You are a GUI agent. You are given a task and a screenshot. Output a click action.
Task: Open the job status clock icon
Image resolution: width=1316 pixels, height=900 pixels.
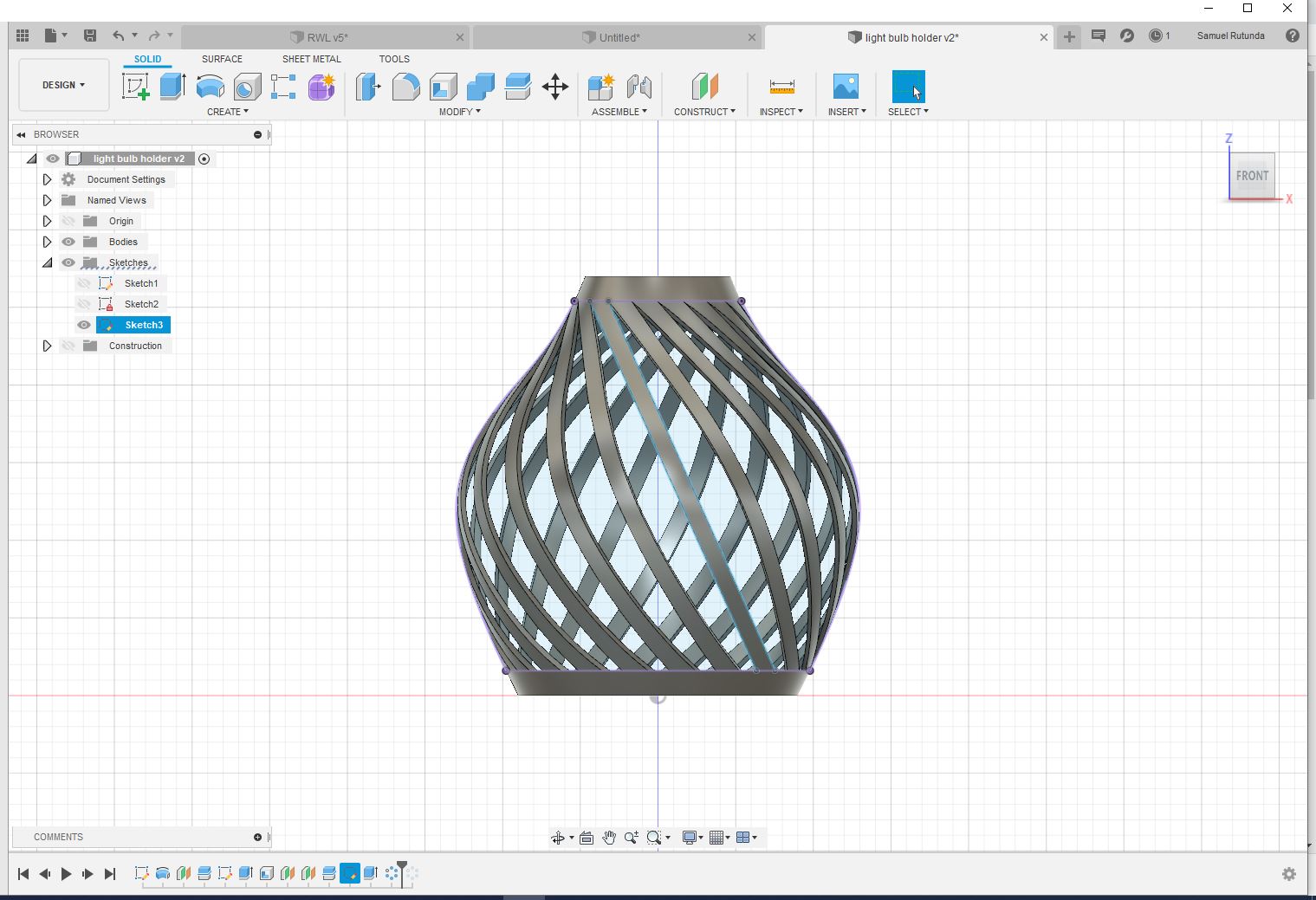(x=1156, y=36)
